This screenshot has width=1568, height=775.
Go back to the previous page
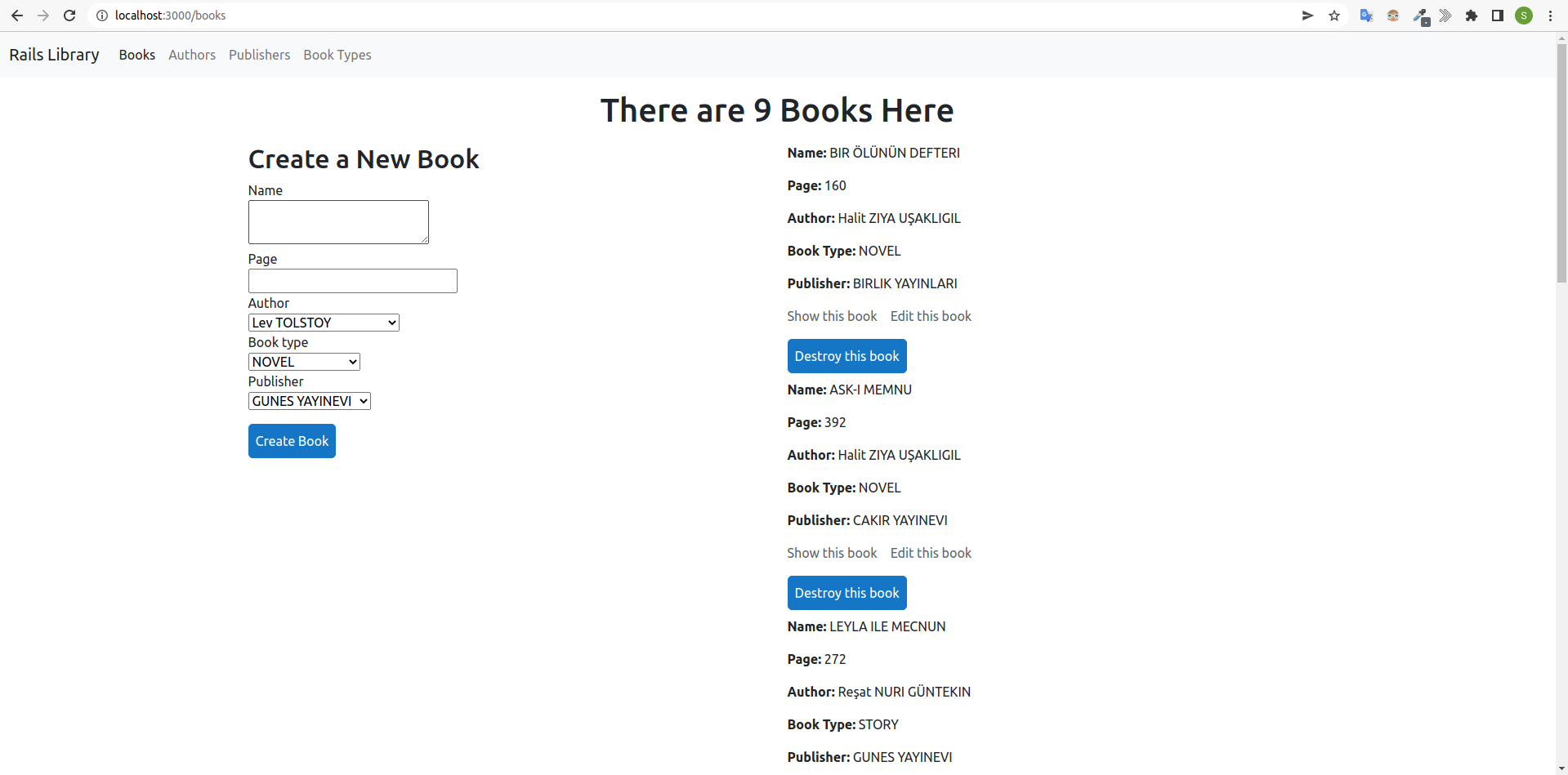(x=17, y=16)
